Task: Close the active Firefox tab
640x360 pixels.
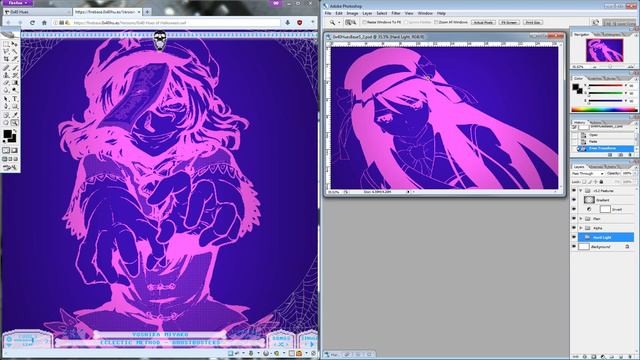Action: 139,12
